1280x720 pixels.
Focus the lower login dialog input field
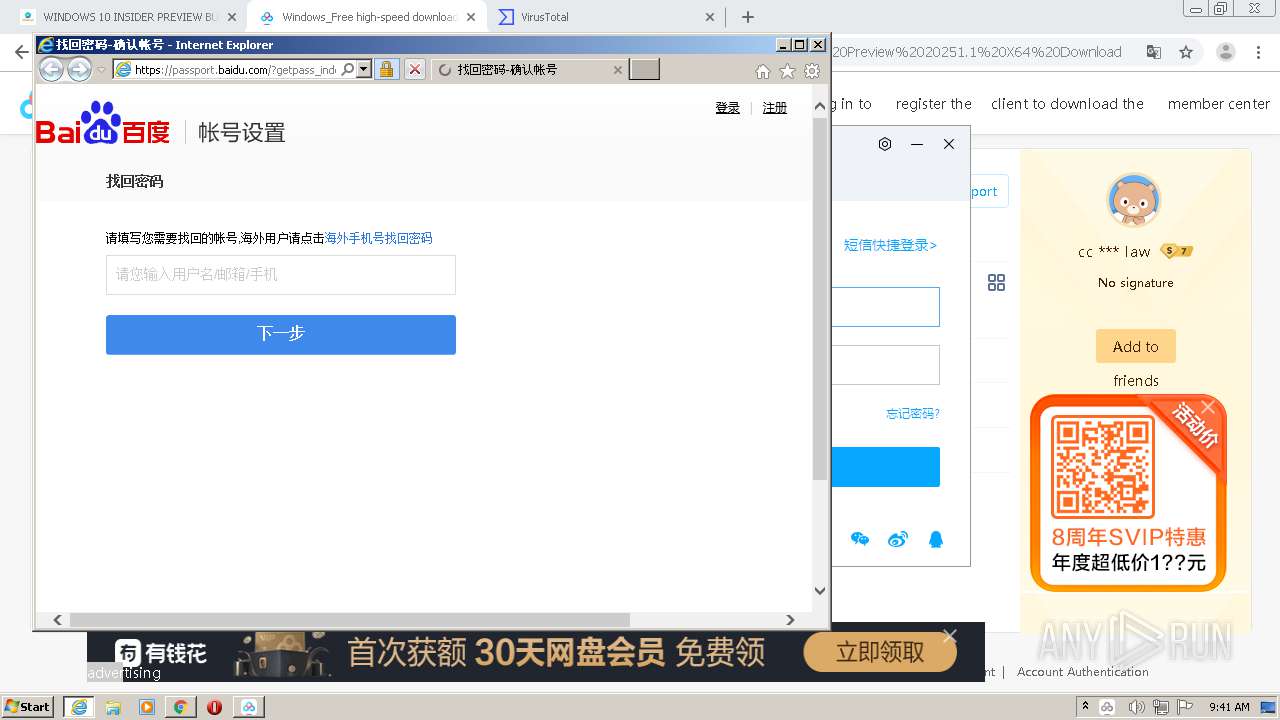click(x=886, y=365)
